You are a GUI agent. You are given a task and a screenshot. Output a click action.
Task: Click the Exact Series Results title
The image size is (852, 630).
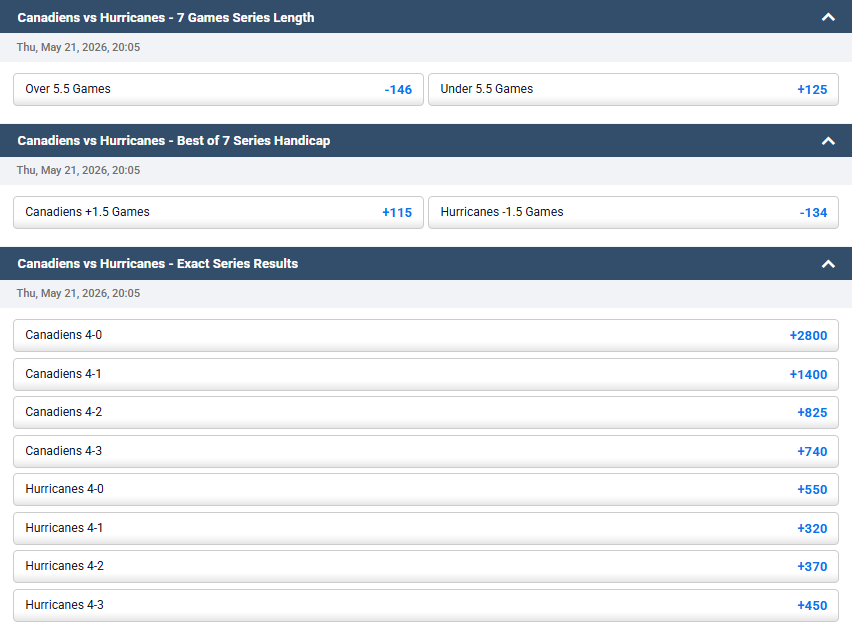158,264
